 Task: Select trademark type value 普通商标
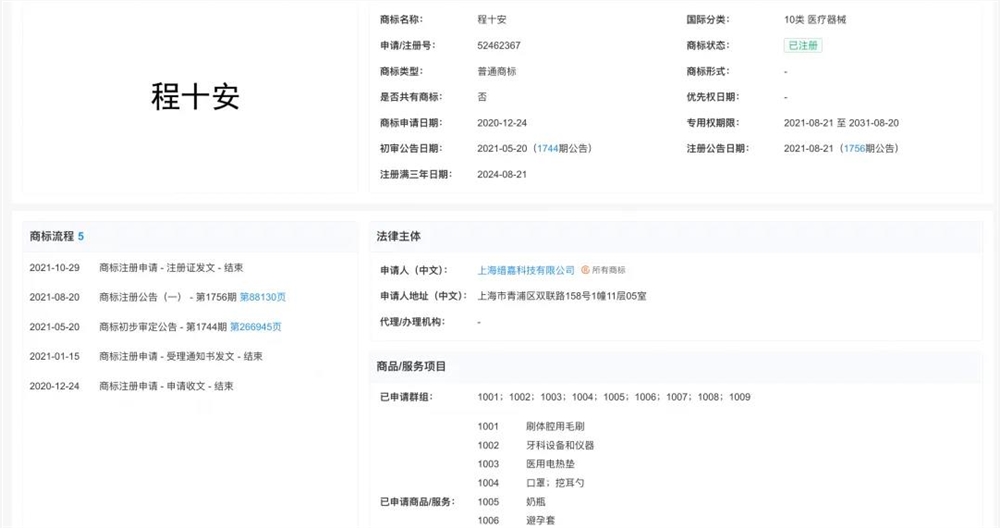pyautogui.click(x=497, y=71)
